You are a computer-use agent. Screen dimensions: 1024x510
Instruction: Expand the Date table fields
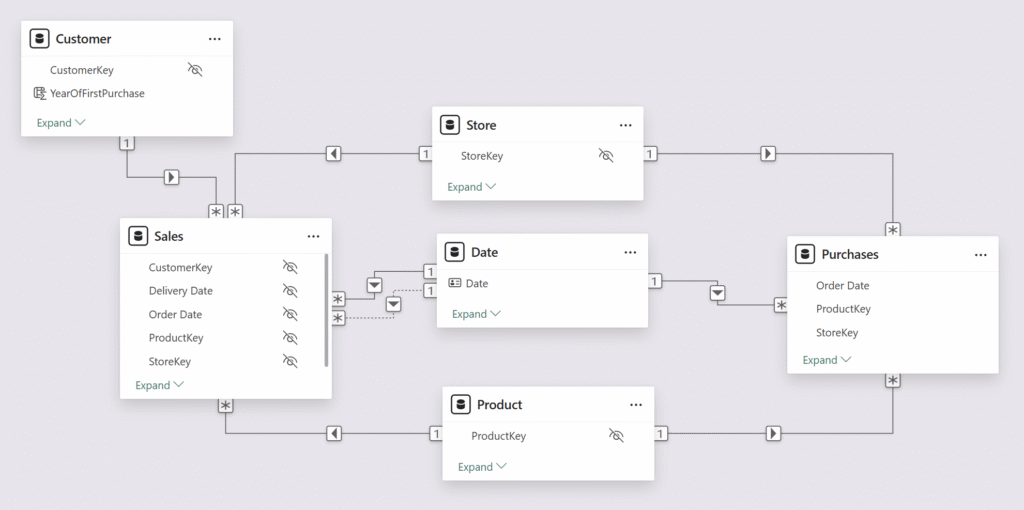coord(476,314)
